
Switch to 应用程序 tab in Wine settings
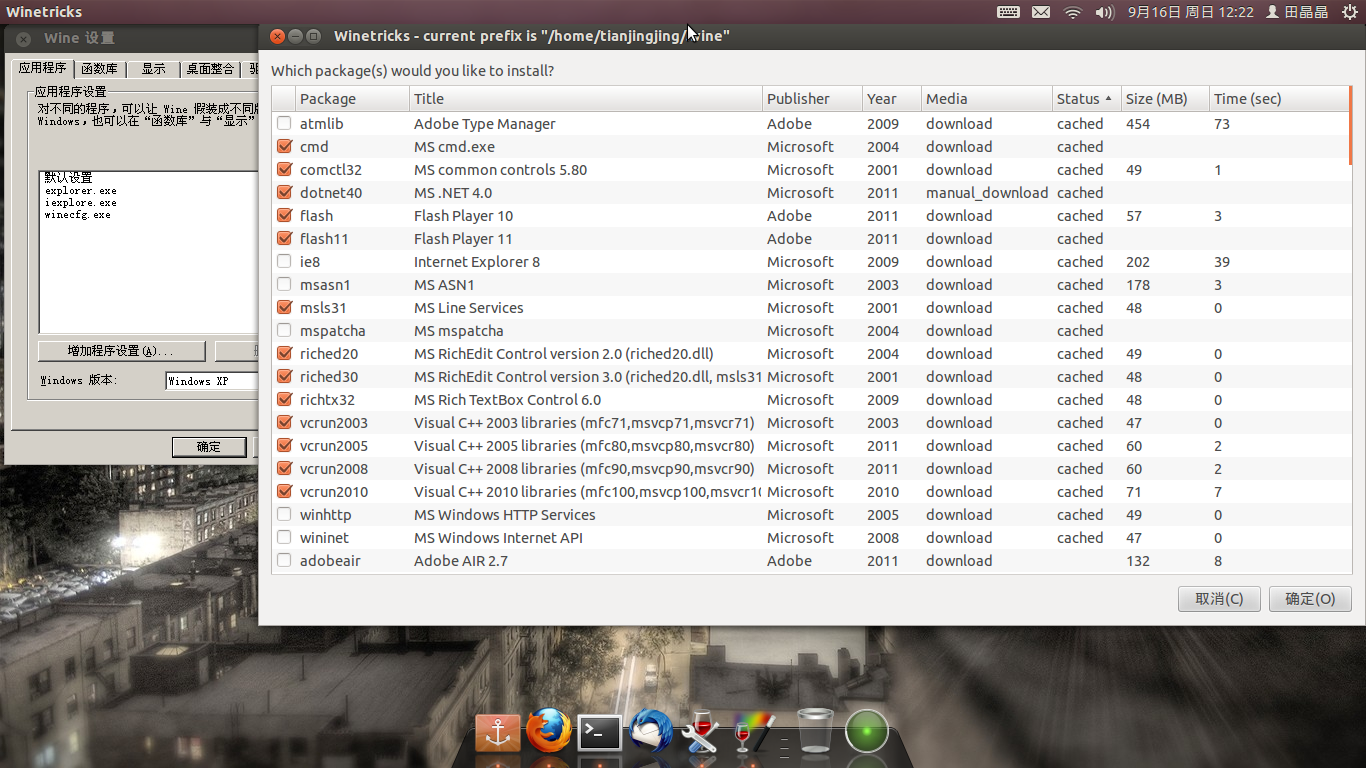tap(43, 68)
